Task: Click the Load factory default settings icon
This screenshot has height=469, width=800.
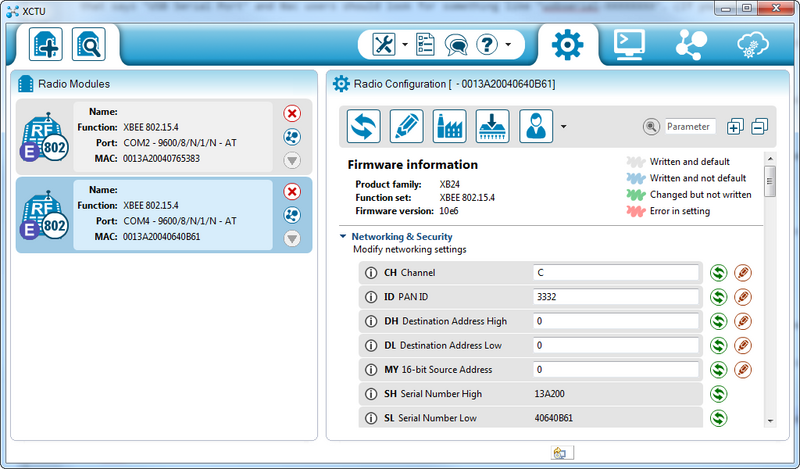Action: [450, 126]
